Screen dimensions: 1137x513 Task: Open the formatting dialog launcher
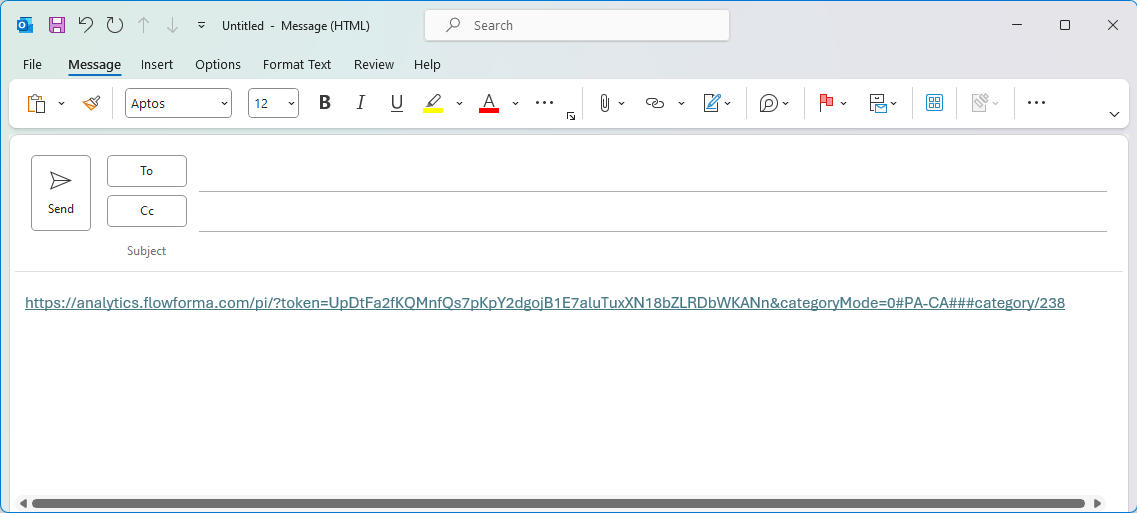pyautogui.click(x=571, y=116)
